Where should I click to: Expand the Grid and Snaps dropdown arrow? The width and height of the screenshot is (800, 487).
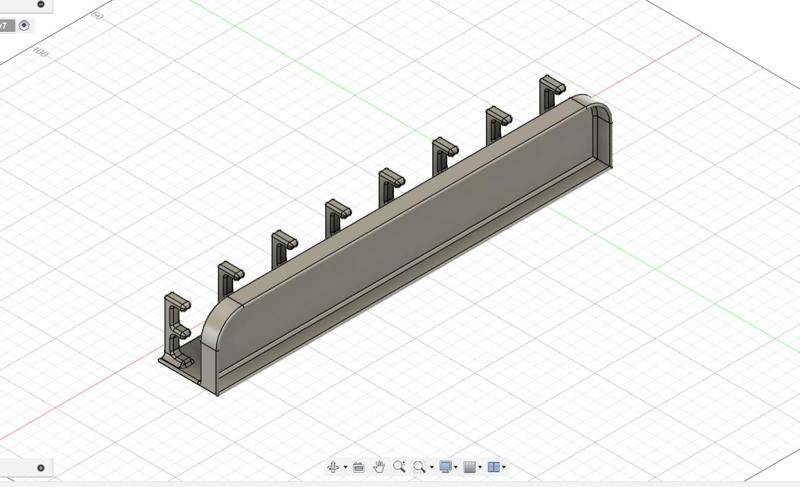480,467
